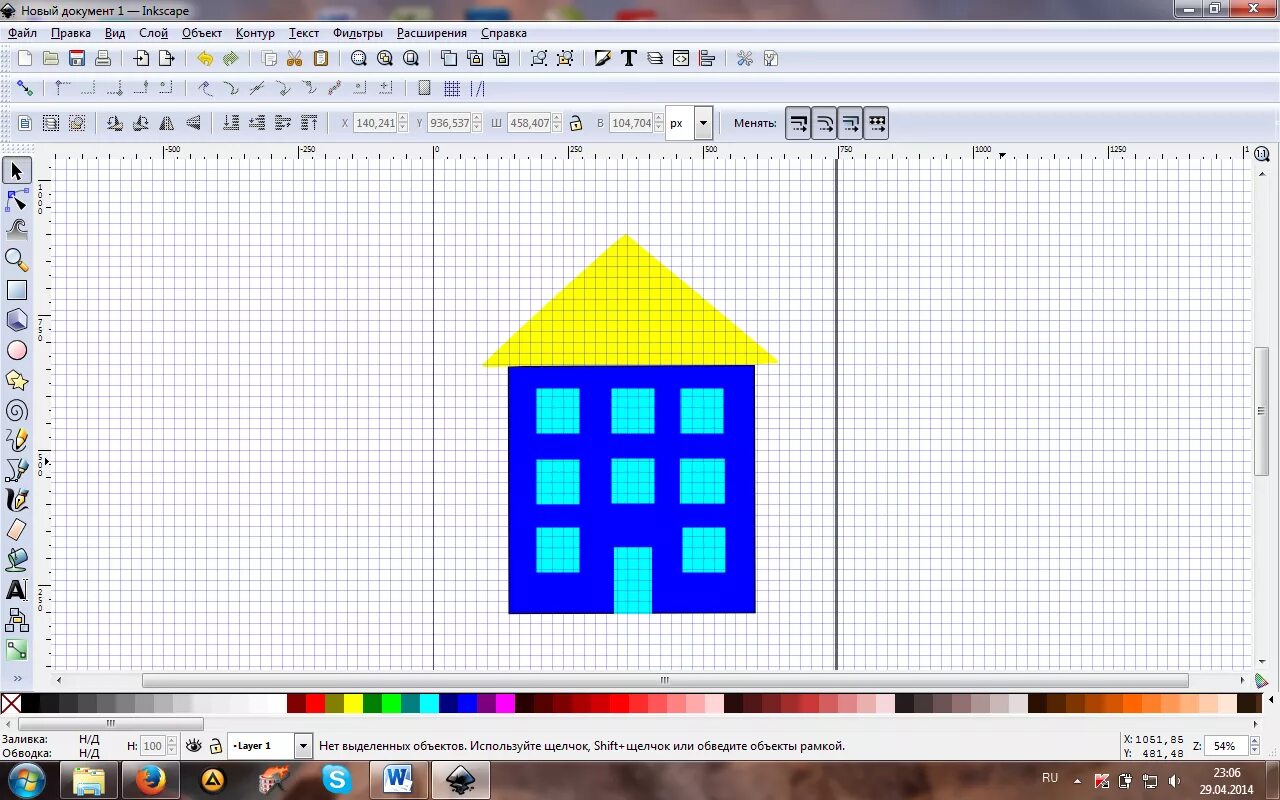This screenshot has width=1280, height=800.
Task: Select the 3D Box tool
Action: click(x=17, y=320)
